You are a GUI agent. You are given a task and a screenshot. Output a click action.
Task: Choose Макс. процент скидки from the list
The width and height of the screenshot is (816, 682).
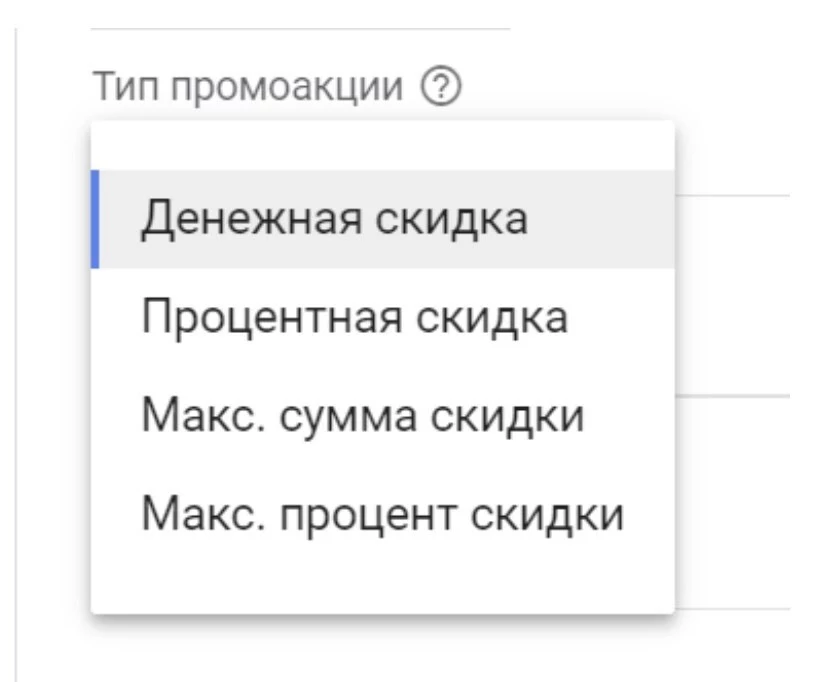point(382,515)
